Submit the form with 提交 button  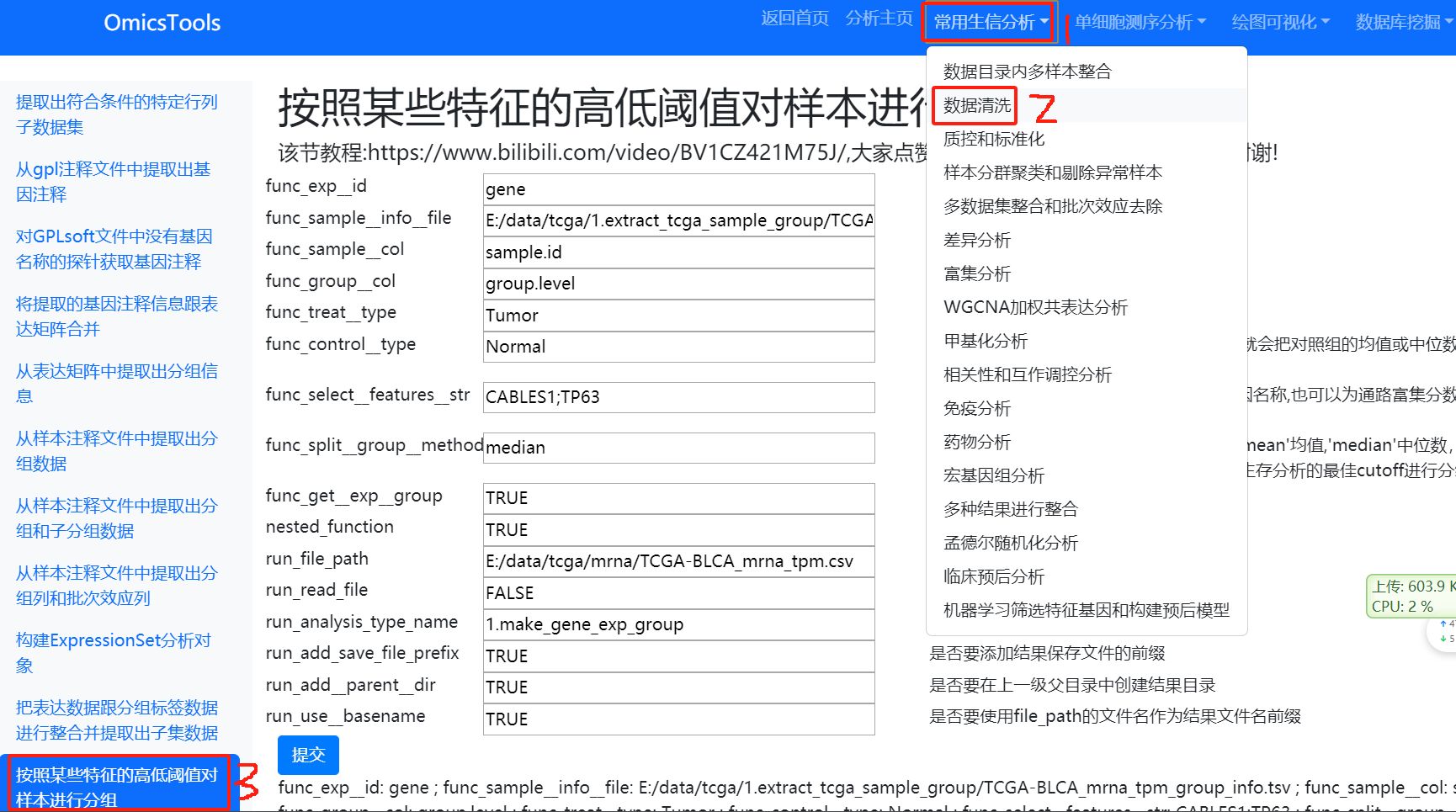tap(308, 755)
